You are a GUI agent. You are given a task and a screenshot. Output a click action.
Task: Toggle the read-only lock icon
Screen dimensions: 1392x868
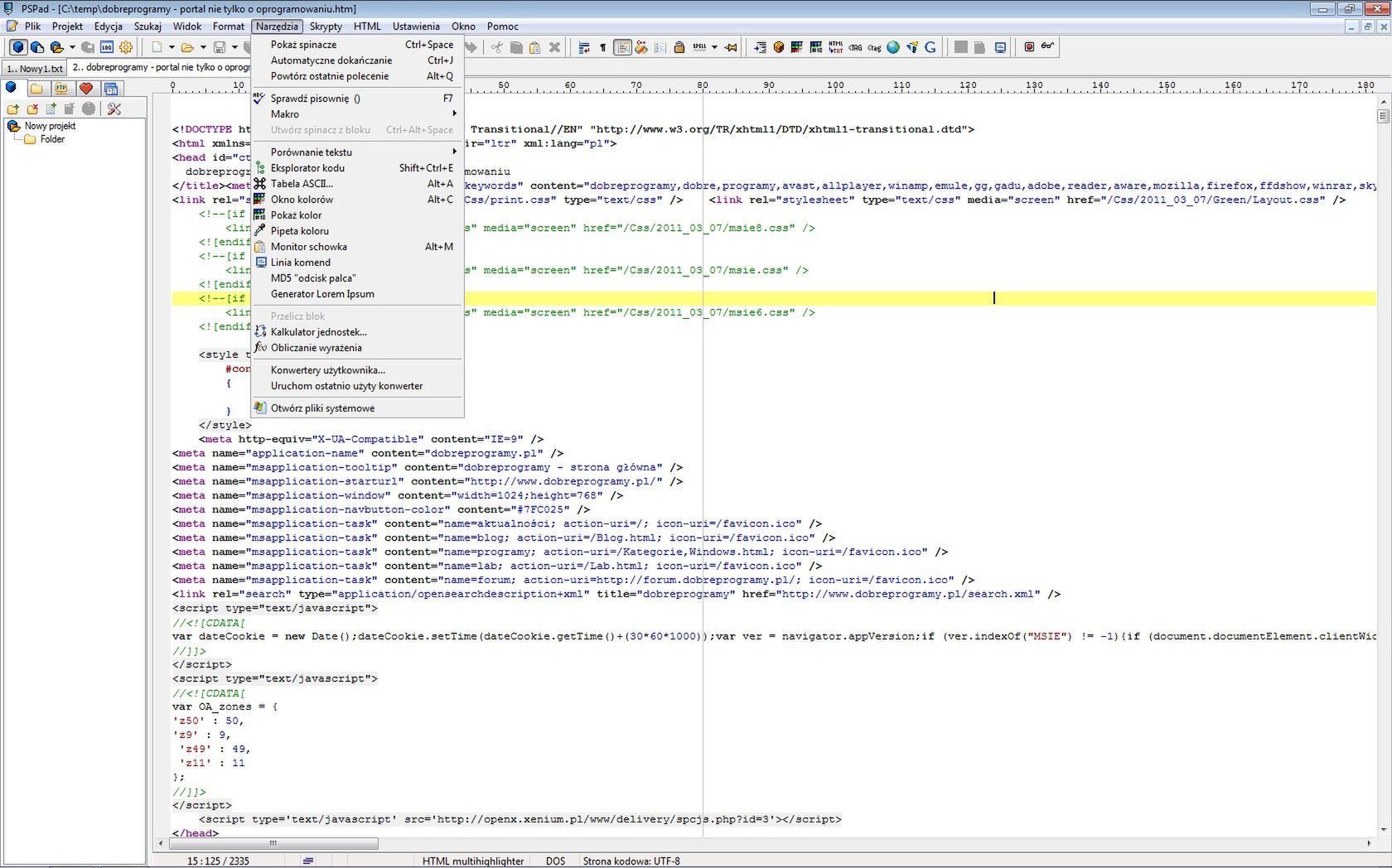679,47
